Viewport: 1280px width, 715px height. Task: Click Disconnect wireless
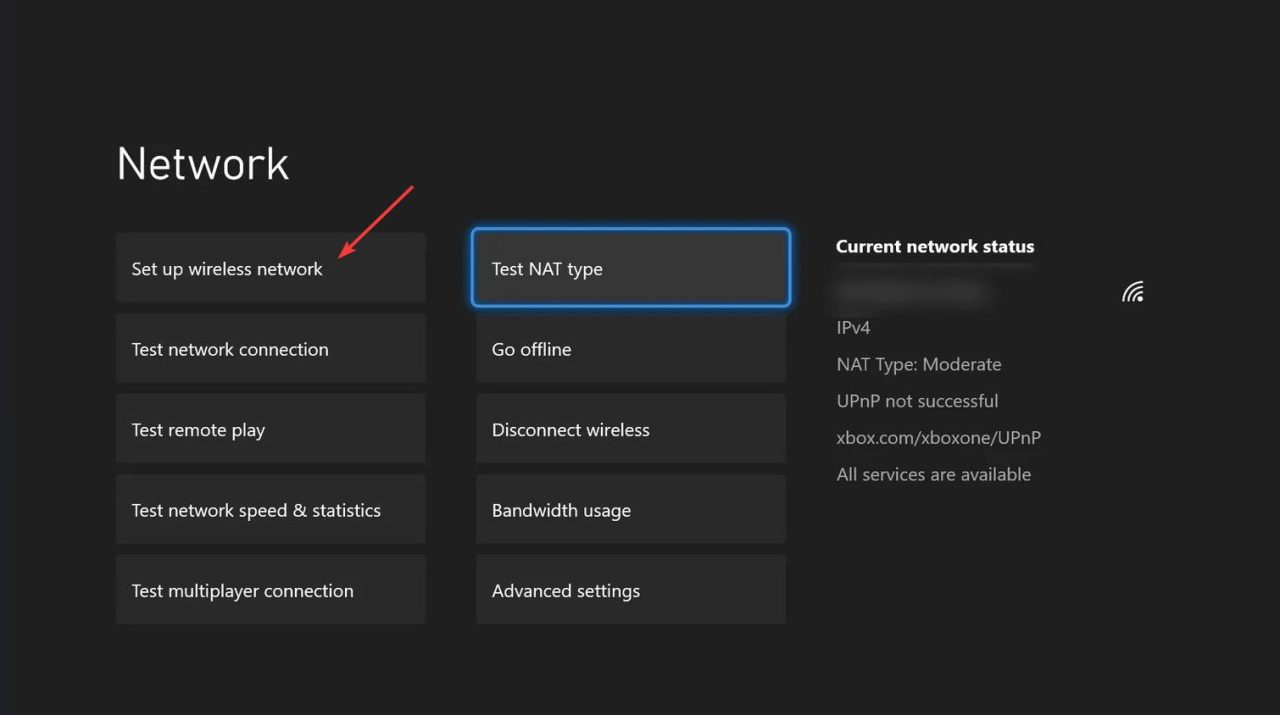coord(630,430)
